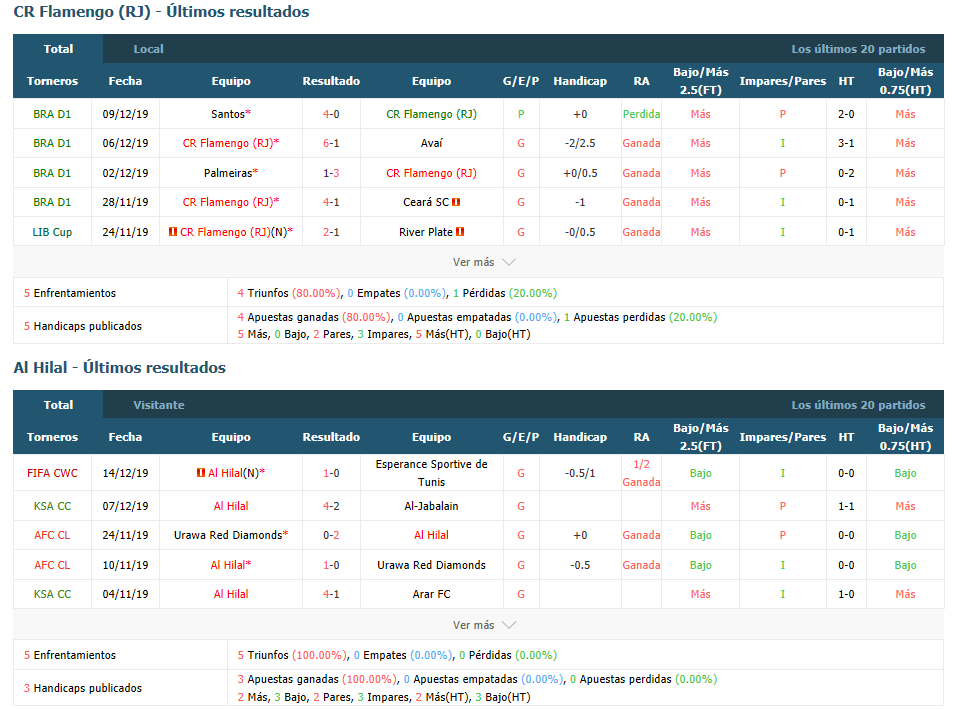The width and height of the screenshot is (954, 709).
Task: Expand Ver más under the Flamengo results table
Action: [x=484, y=262]
